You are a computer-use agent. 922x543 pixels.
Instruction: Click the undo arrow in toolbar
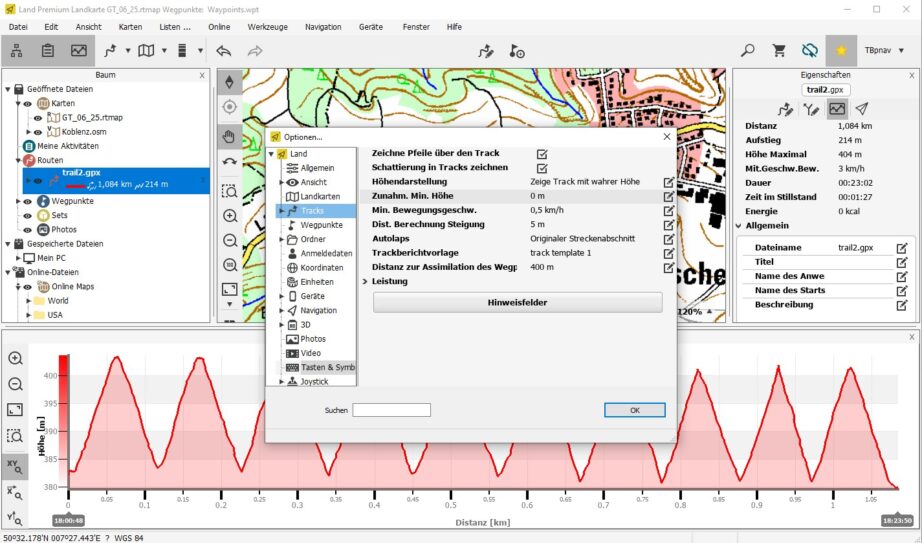tap(223, 50)
